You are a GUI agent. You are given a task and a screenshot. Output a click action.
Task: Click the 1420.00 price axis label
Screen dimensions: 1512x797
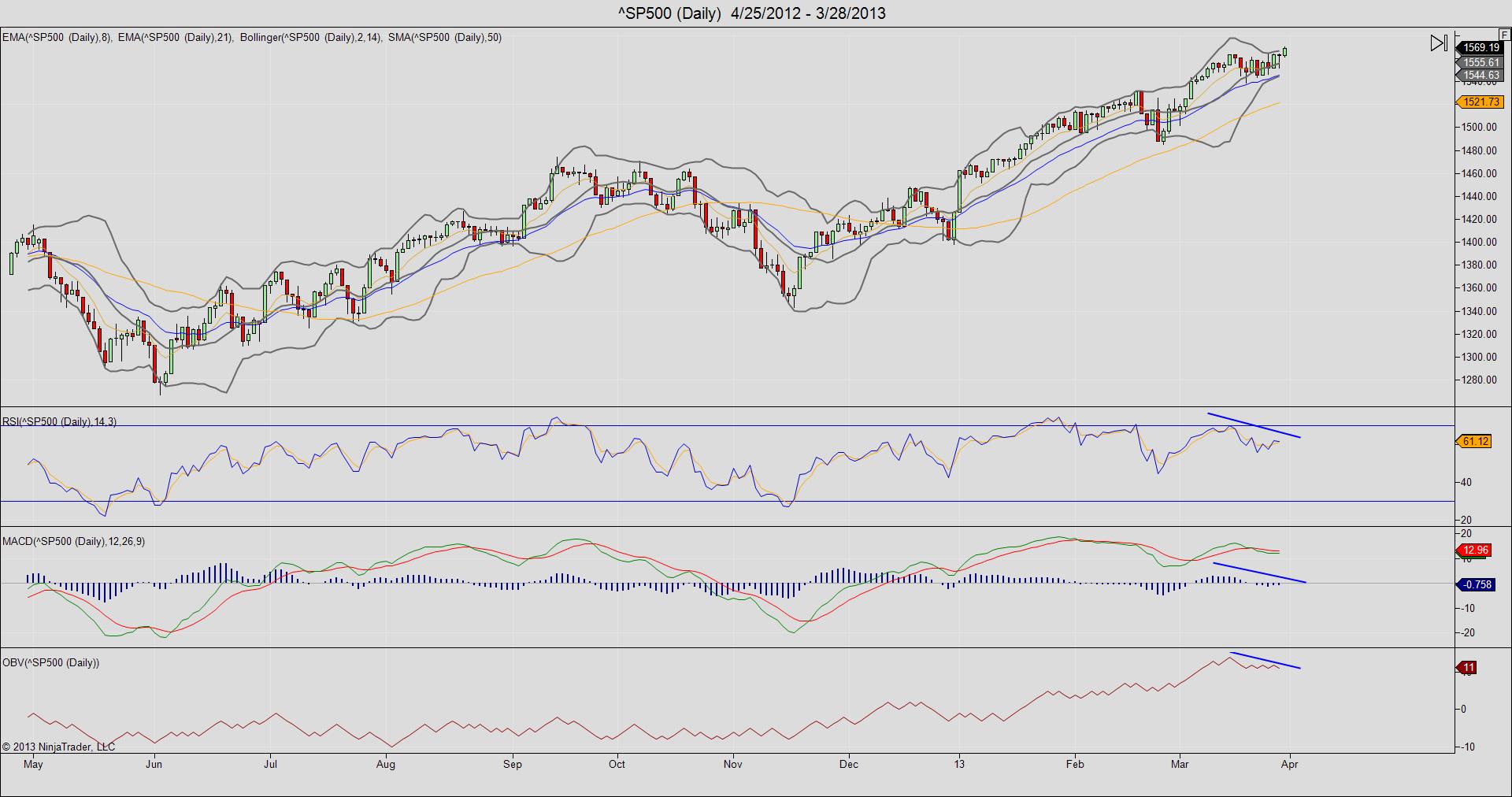pyautogui.click(x=1480, y=219)
